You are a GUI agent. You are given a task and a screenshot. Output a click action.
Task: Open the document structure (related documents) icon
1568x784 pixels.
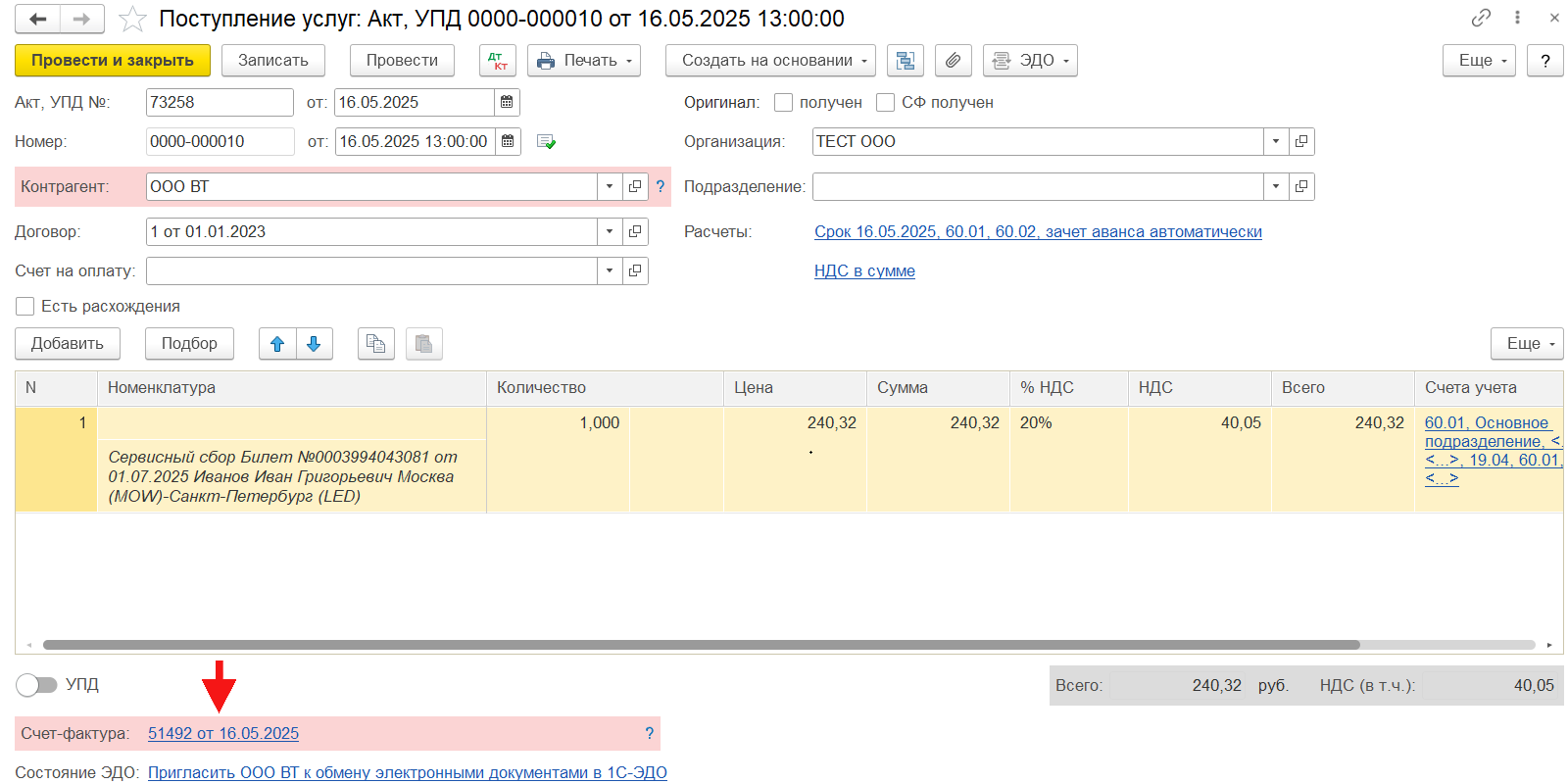point(905,61)
